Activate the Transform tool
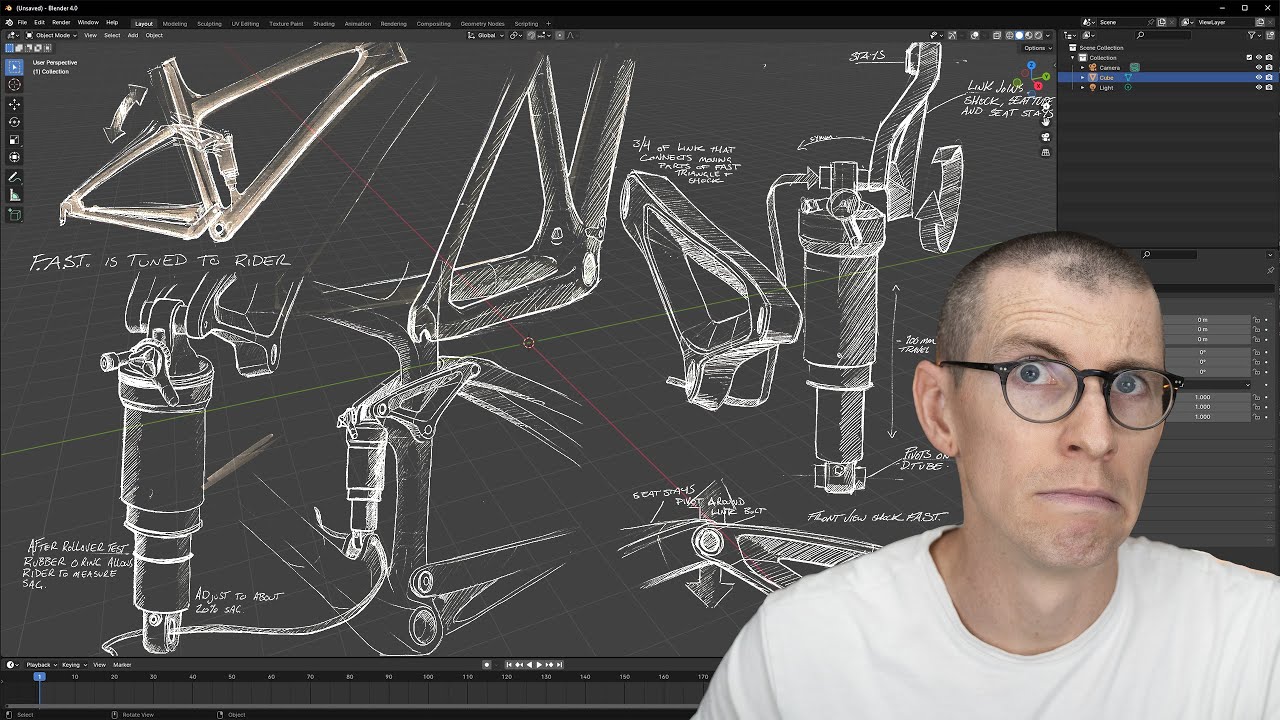The height and width of the screenshot is (720, 1280). tap(14, 158)
